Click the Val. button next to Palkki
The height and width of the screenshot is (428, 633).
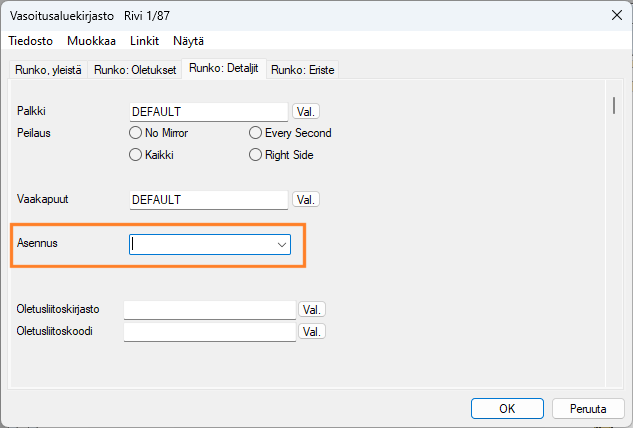coord(306,112)
